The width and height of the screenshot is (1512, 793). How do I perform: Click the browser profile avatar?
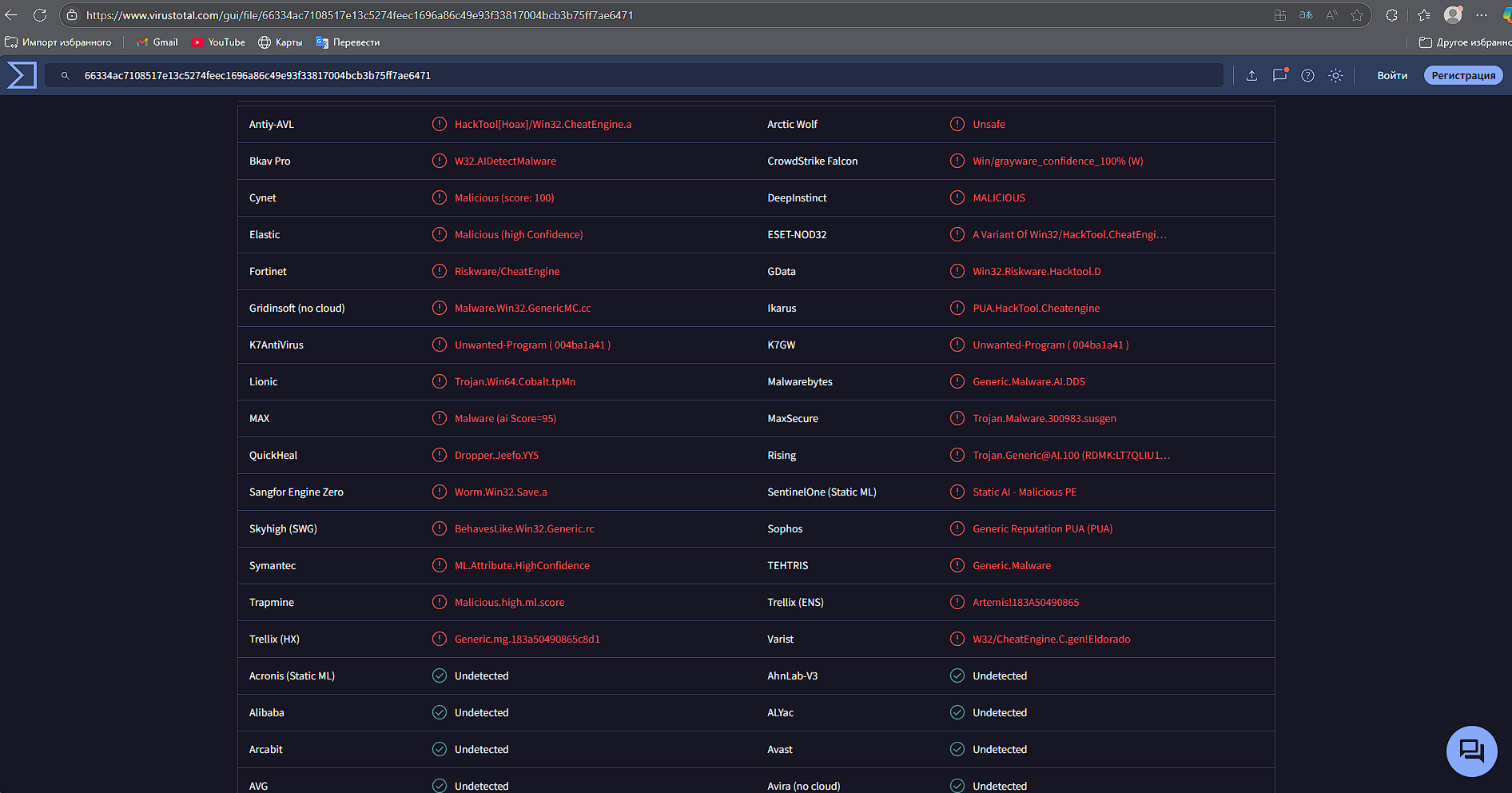coord(1453,15)
